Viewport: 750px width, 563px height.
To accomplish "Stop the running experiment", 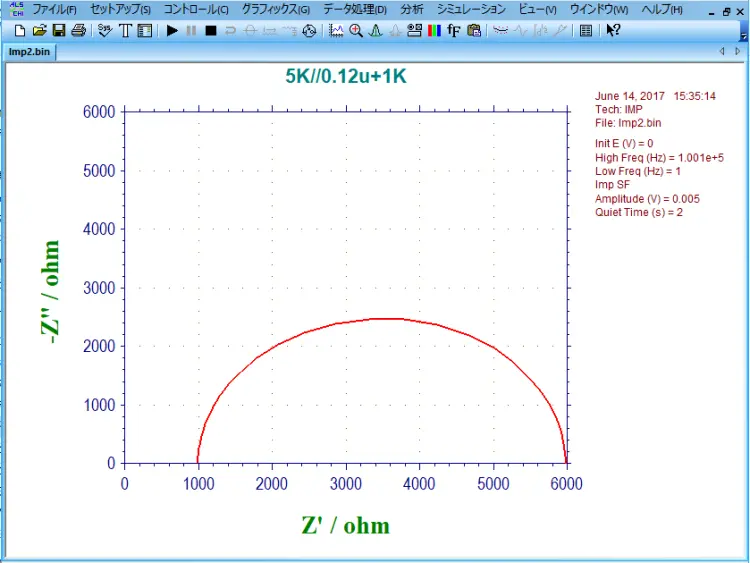I will tap(210, 31).
